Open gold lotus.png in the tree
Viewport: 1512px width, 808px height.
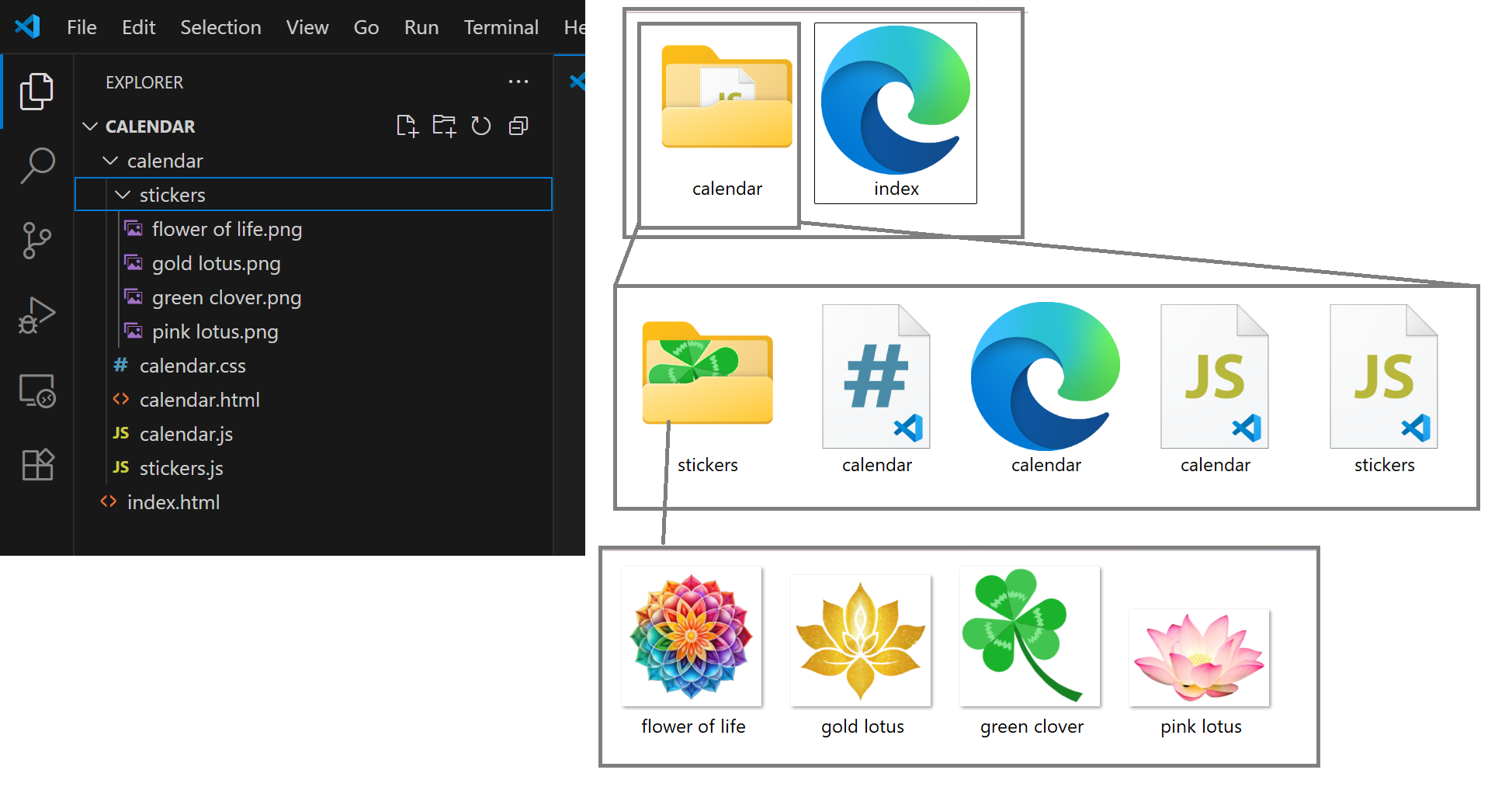(x=314, y=263)
